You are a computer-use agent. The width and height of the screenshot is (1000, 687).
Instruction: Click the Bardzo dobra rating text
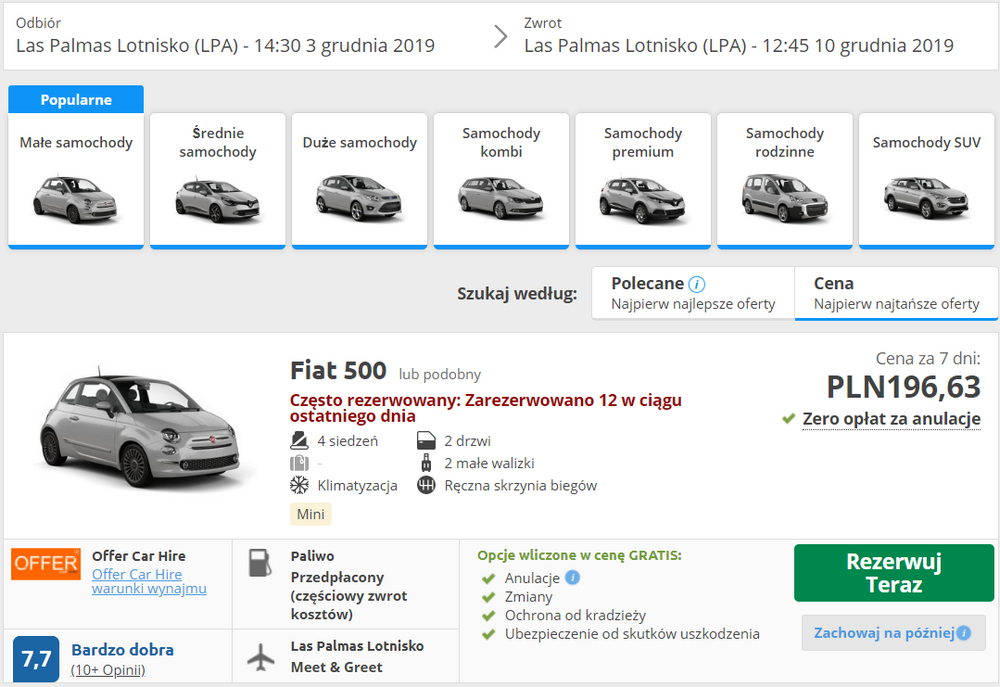tap(122, 650)
